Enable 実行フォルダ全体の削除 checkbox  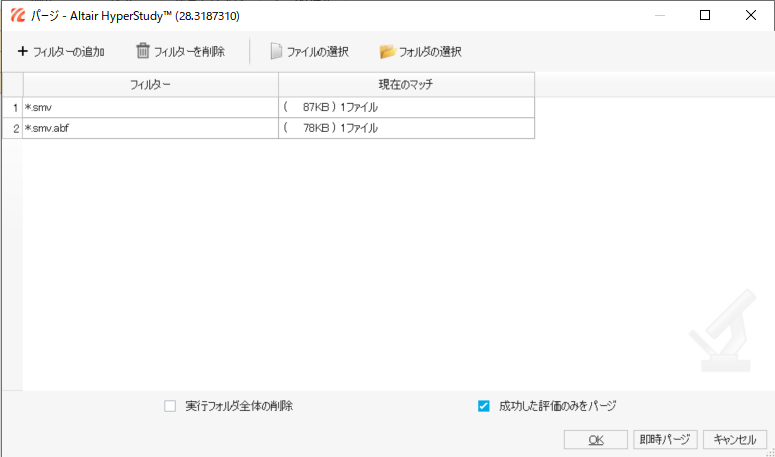tap(170, 406)
